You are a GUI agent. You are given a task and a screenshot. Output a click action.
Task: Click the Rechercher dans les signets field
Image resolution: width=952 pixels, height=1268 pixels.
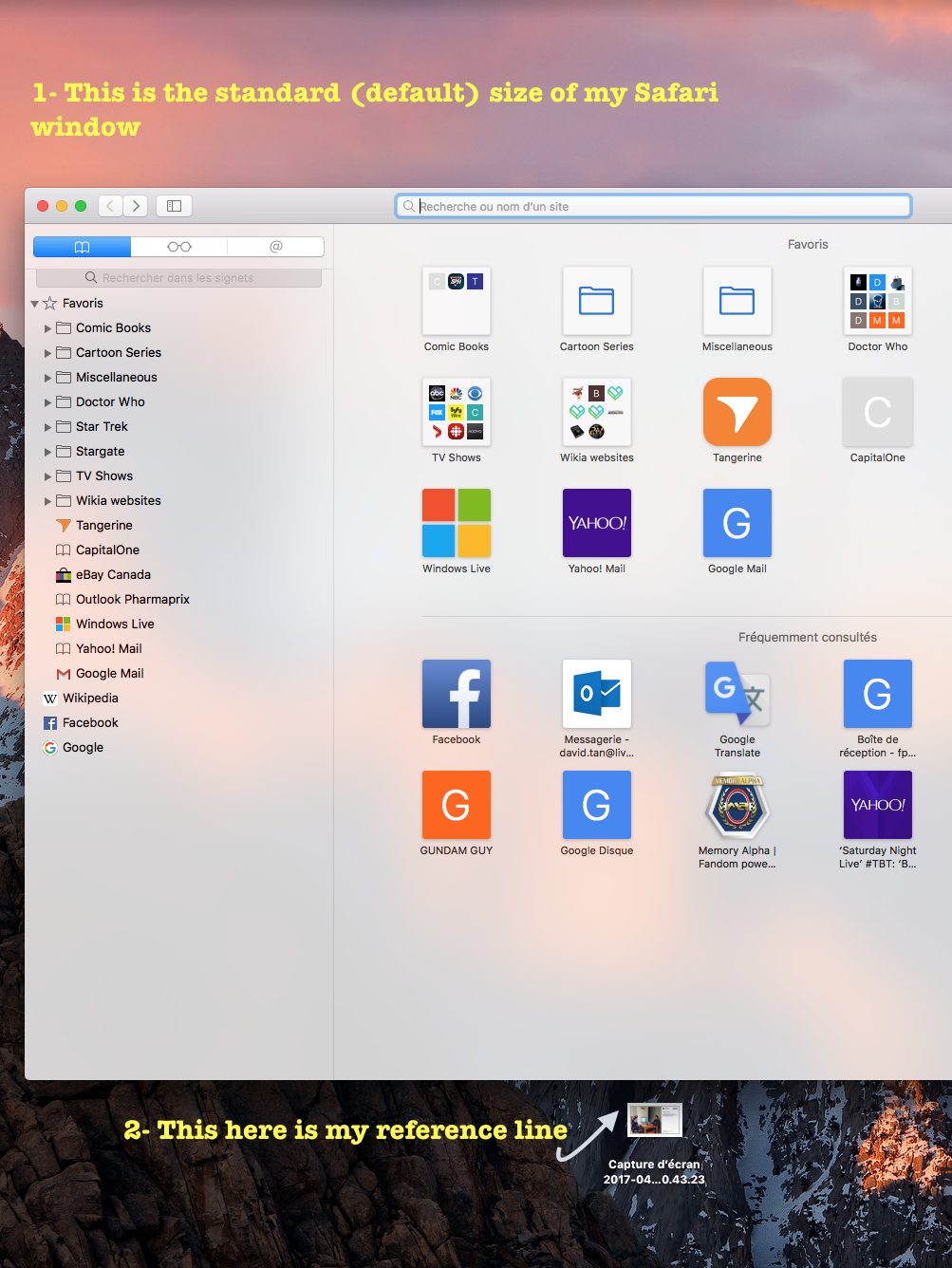tap(178, 278)
